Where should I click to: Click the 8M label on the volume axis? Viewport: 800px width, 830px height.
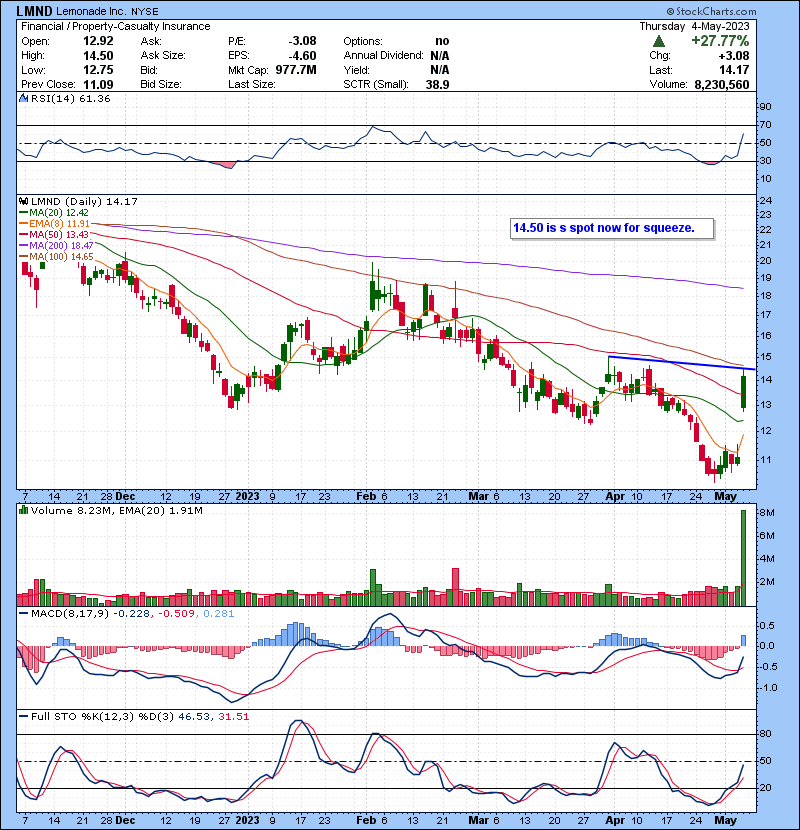(x=767, y=512)
